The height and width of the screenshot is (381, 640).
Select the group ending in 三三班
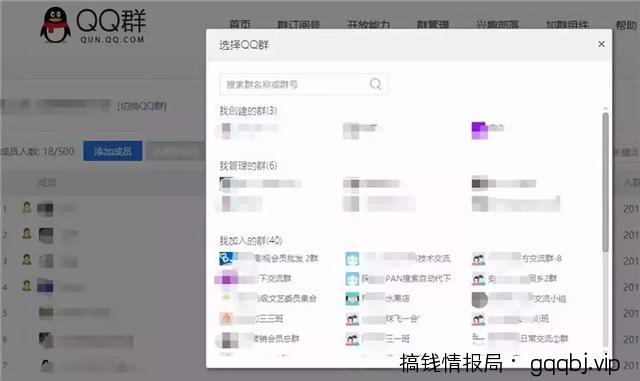tap(251, 319)
